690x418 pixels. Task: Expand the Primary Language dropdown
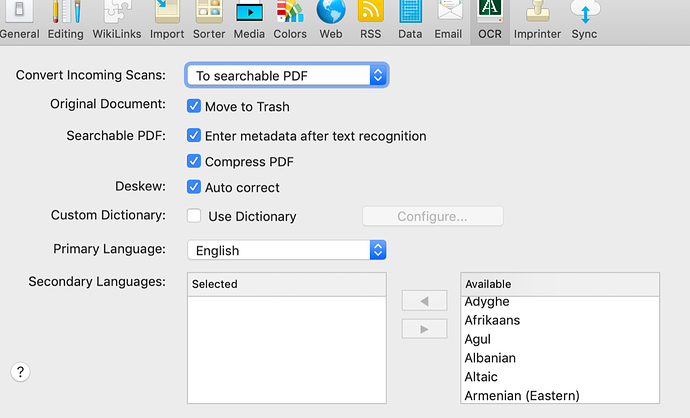287,250
